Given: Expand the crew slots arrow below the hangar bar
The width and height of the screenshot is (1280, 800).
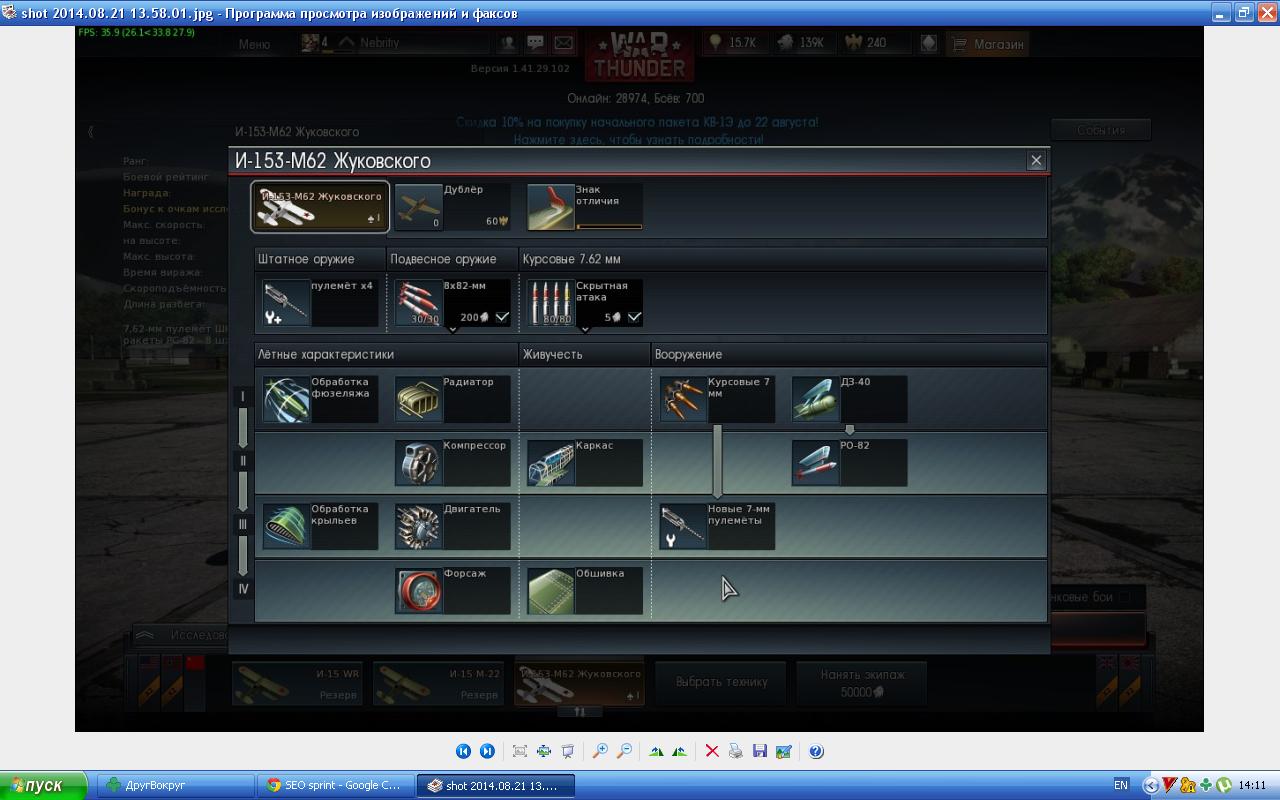Looking at the screenshot, I should coord(580,712).
